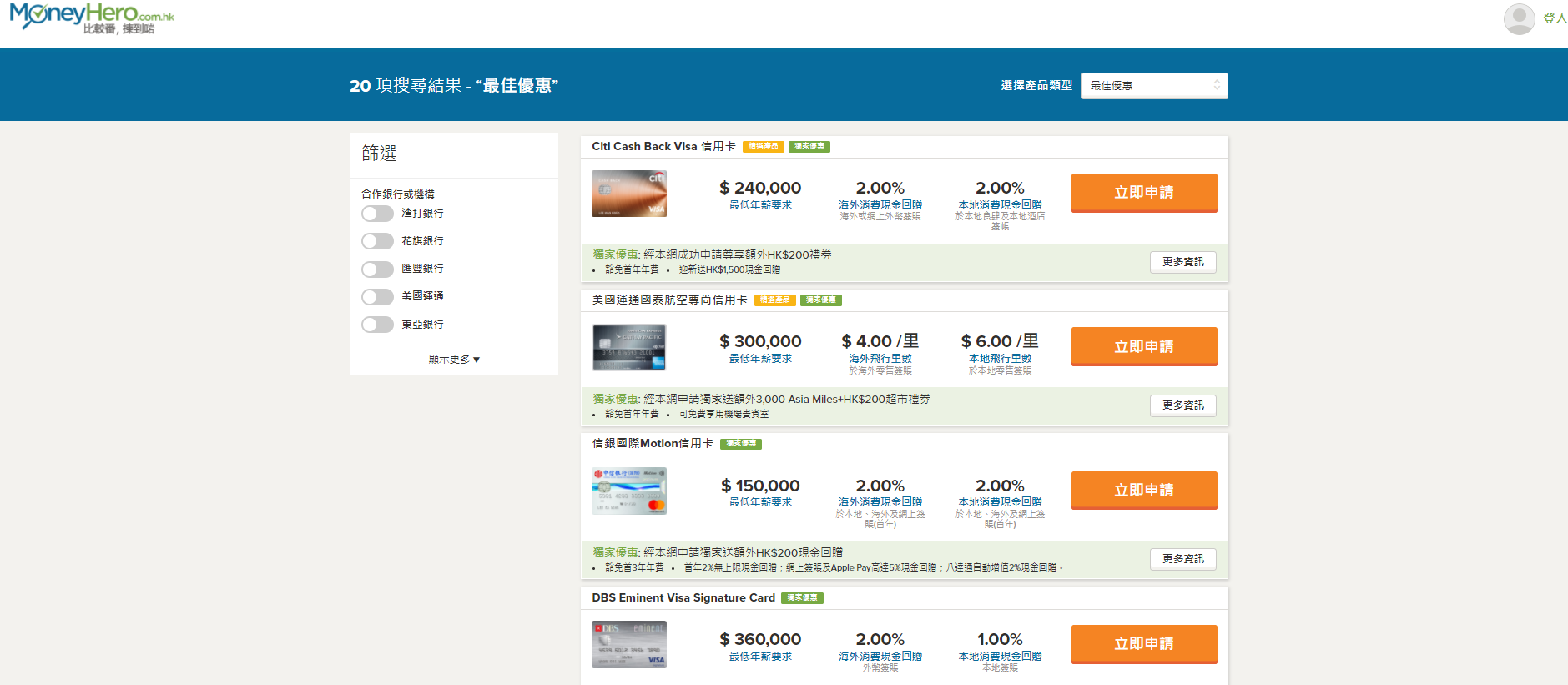Click the DBS Eminent Visa Signature Card title

point(683,598)
